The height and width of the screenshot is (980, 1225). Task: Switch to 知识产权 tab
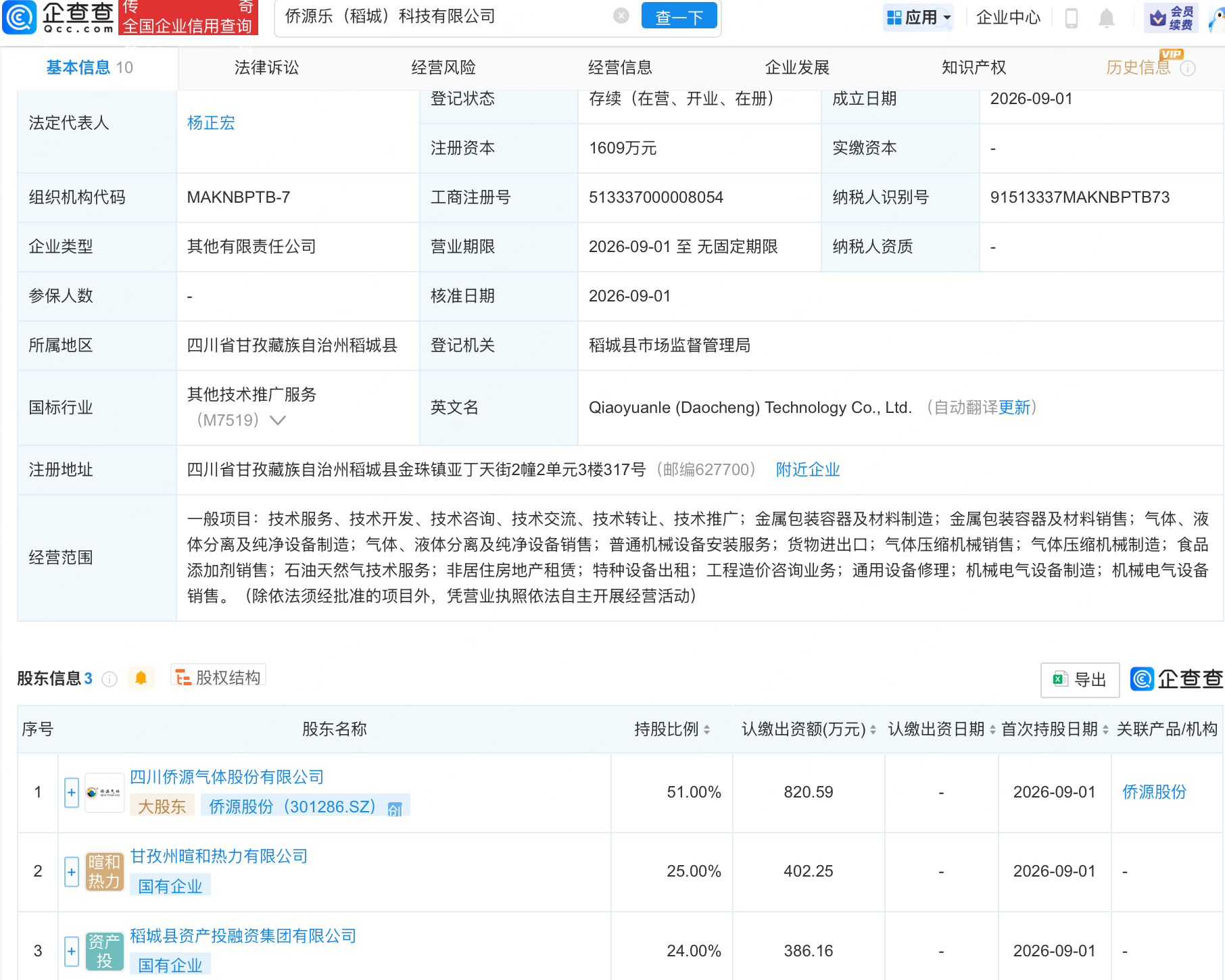coord(974,68)
